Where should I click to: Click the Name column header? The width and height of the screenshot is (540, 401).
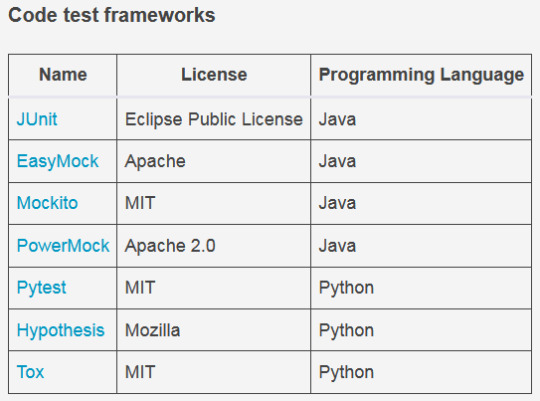(63, 75)
